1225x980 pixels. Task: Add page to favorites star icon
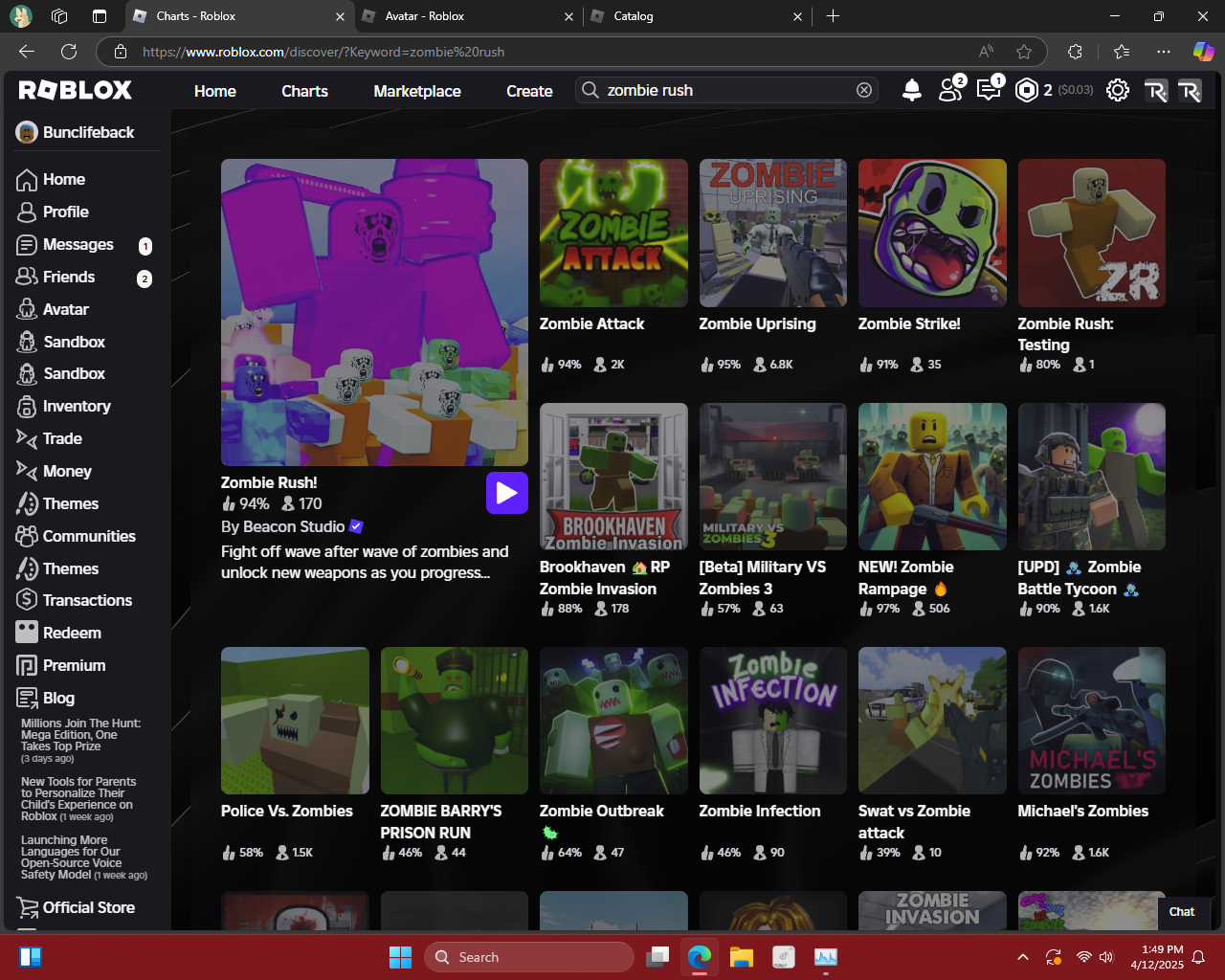pyautogui.click(x=1024, y=52)
